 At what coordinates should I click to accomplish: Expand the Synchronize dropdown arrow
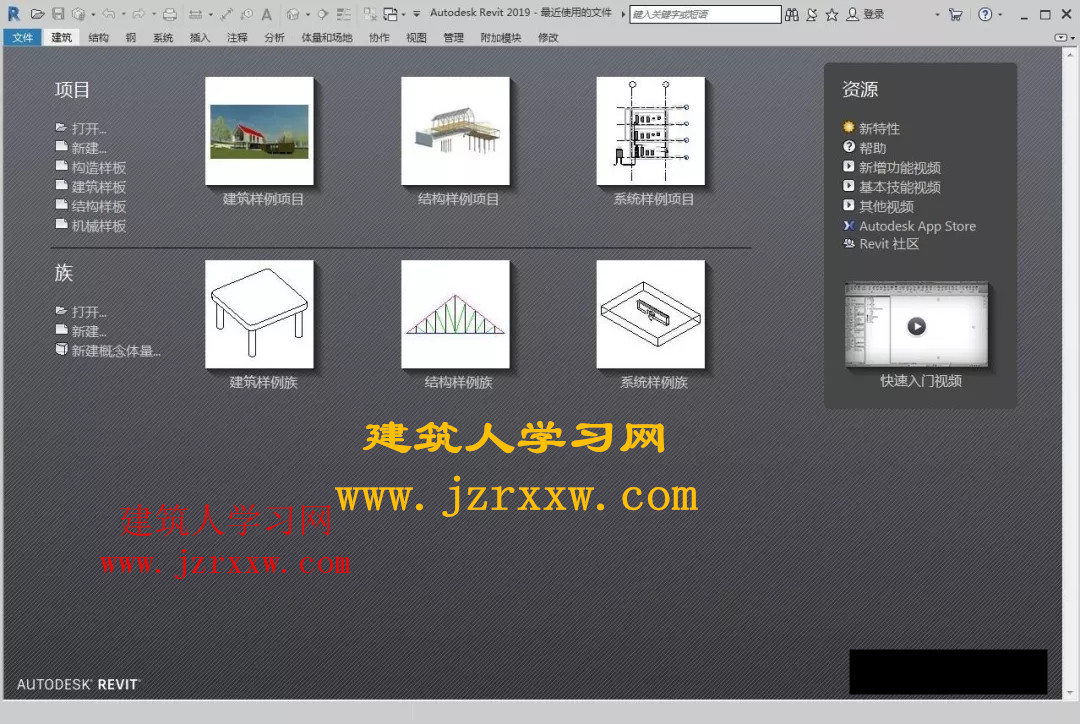(x=93, y=14)
